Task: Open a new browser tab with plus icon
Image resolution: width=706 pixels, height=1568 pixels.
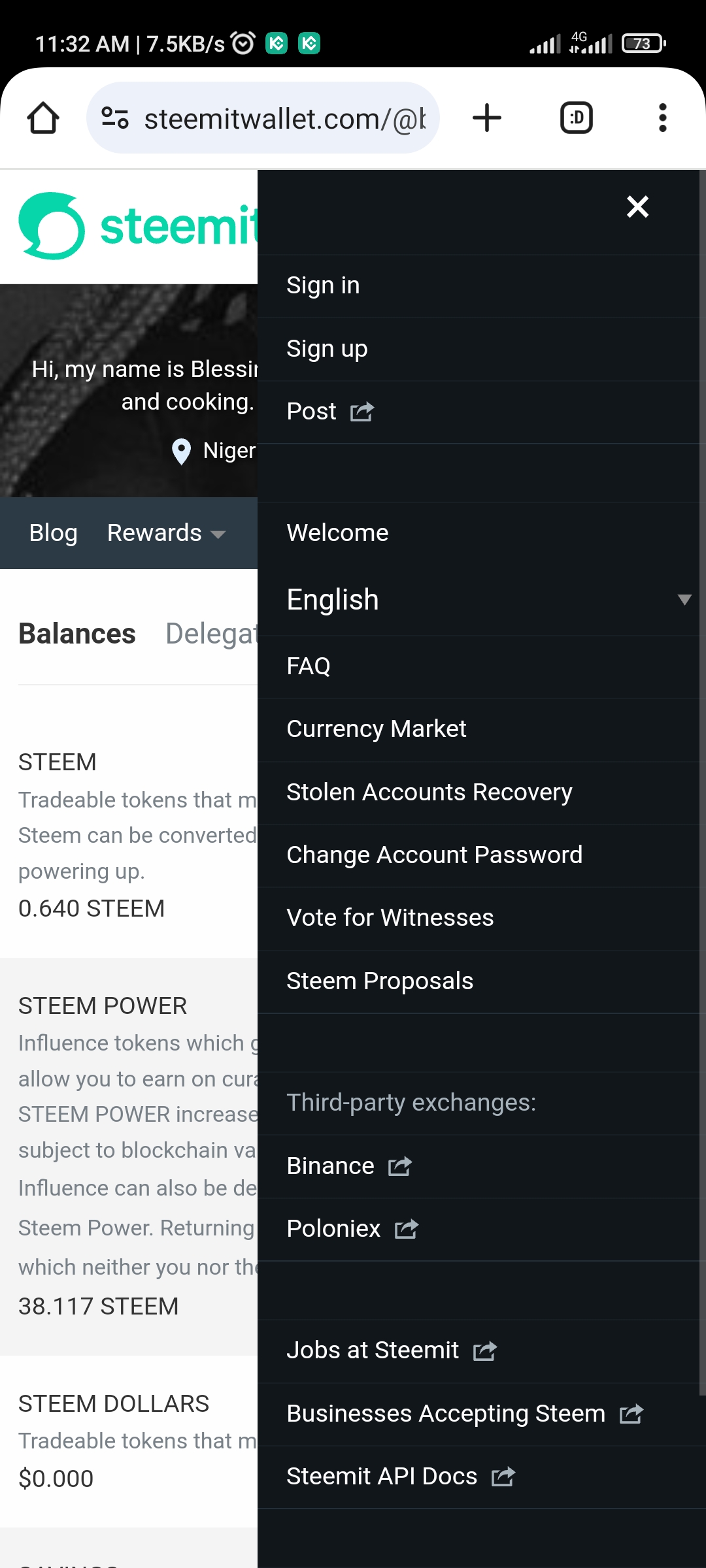Action: (487, 118)
